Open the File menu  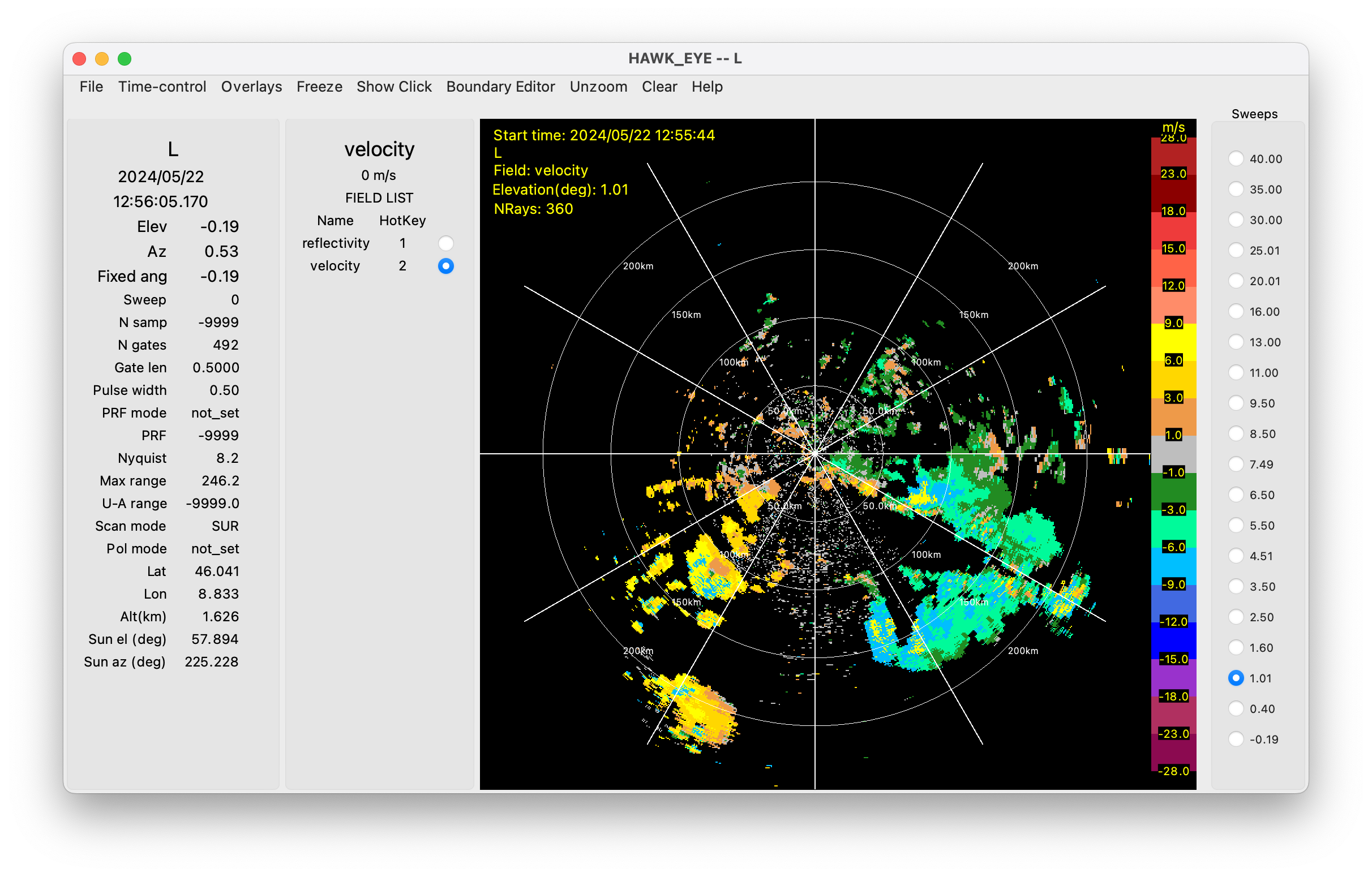[x=91, y=87]
